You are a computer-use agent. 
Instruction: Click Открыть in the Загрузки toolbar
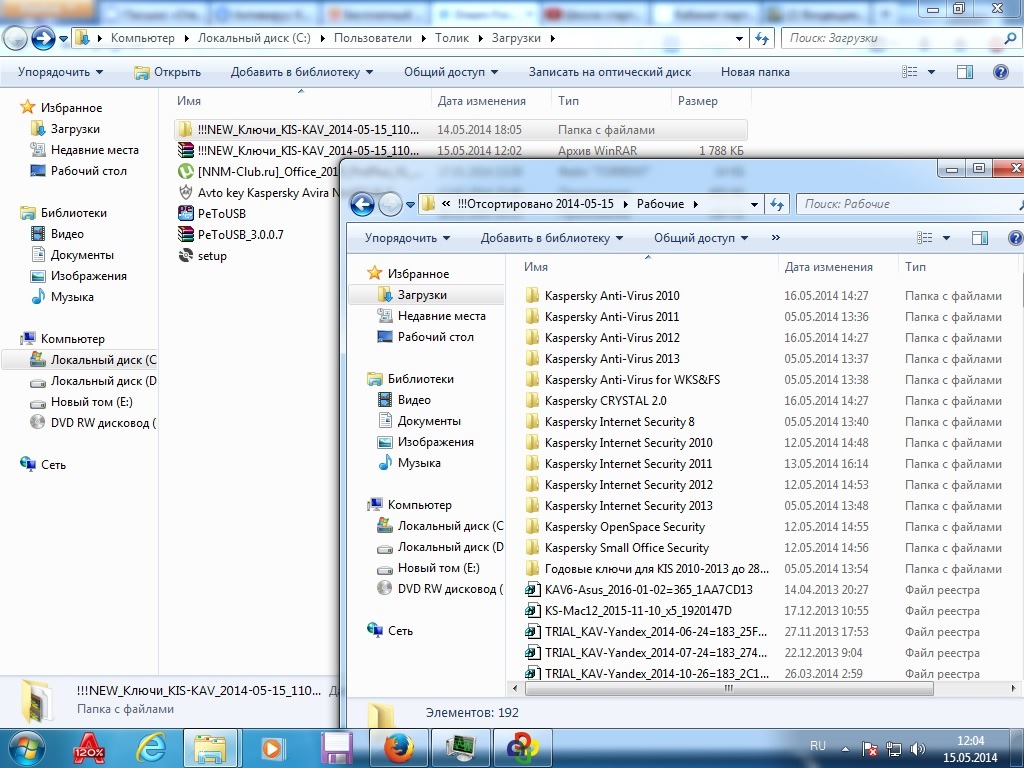(x=167, y=72)
